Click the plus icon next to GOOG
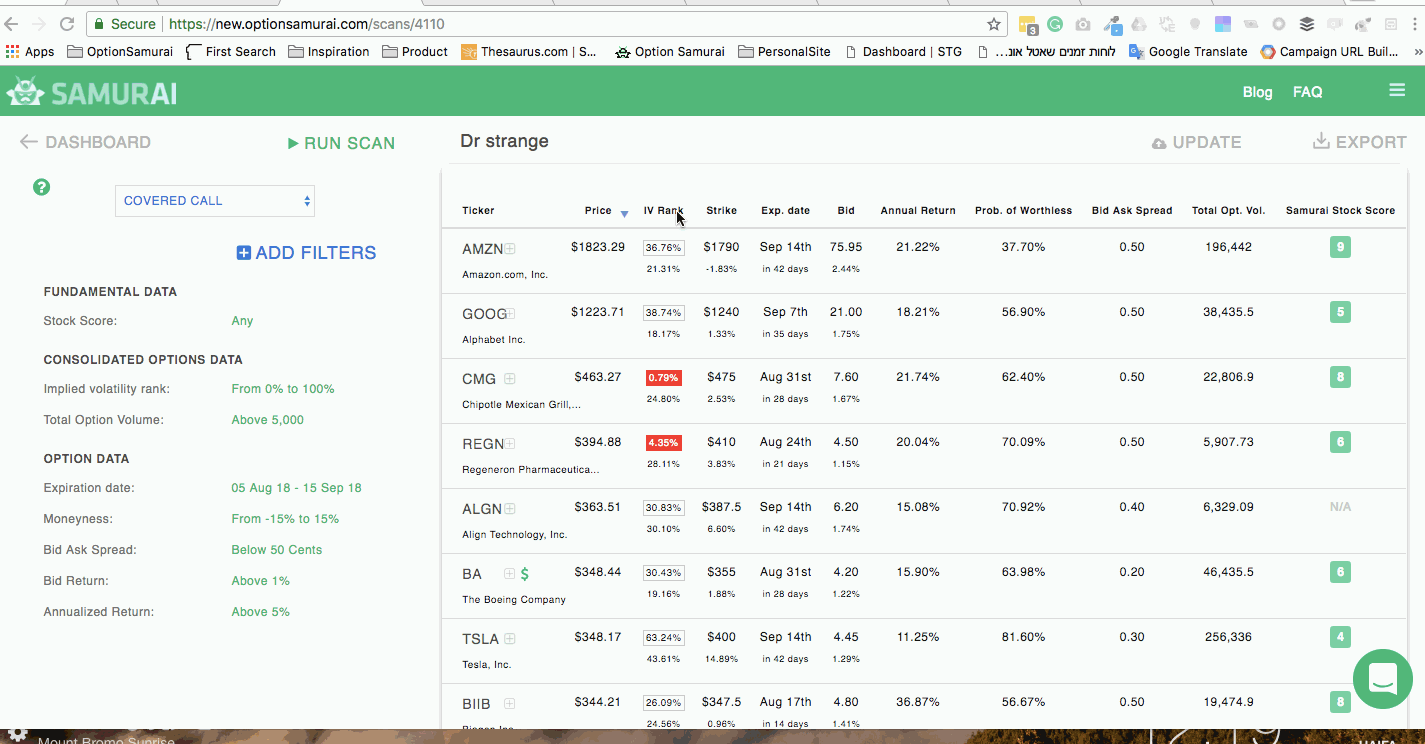The image size is (1425, 744). click(510, 313)
